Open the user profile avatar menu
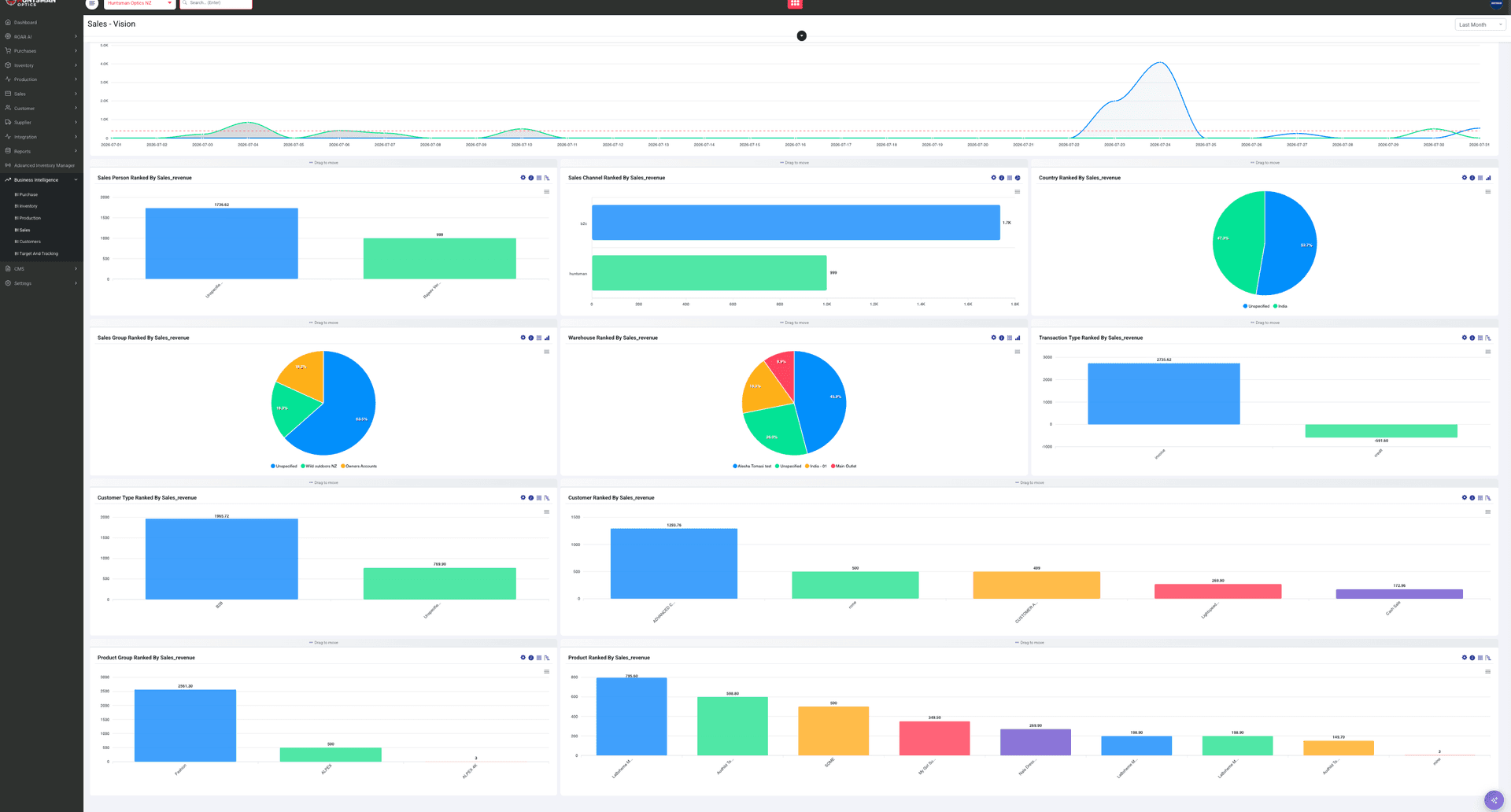The image size is (1511, 812). (x=1496, y=4)
